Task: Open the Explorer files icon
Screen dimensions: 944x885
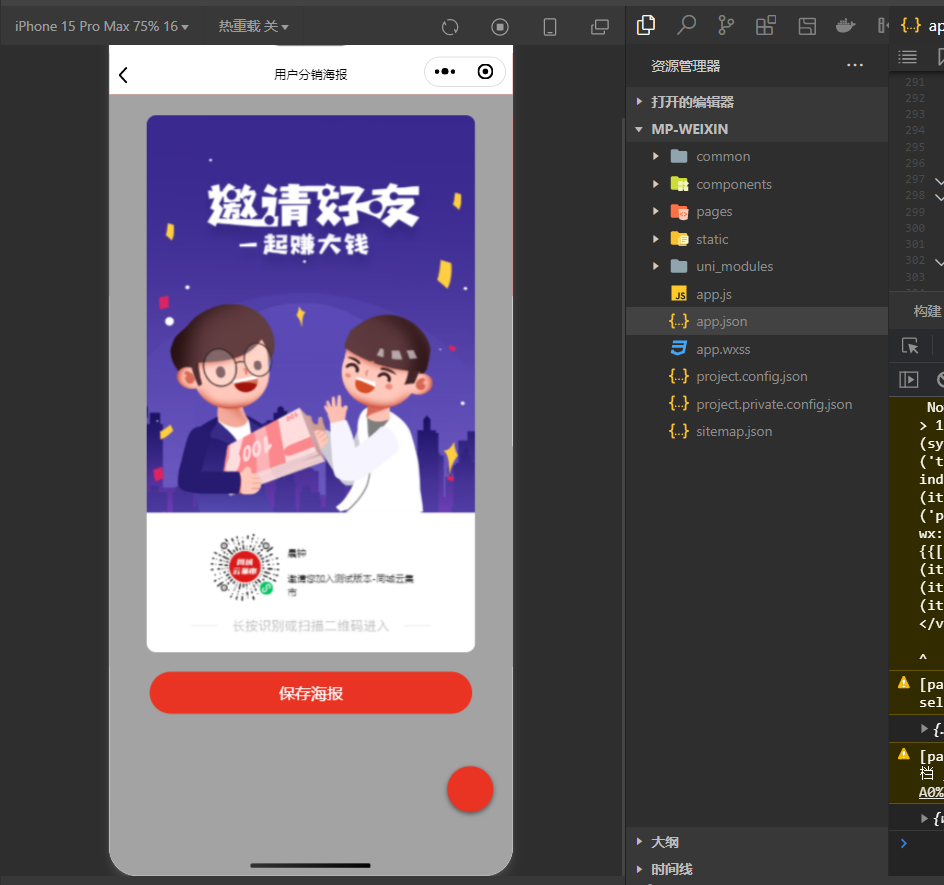Action: click(646, 25)
